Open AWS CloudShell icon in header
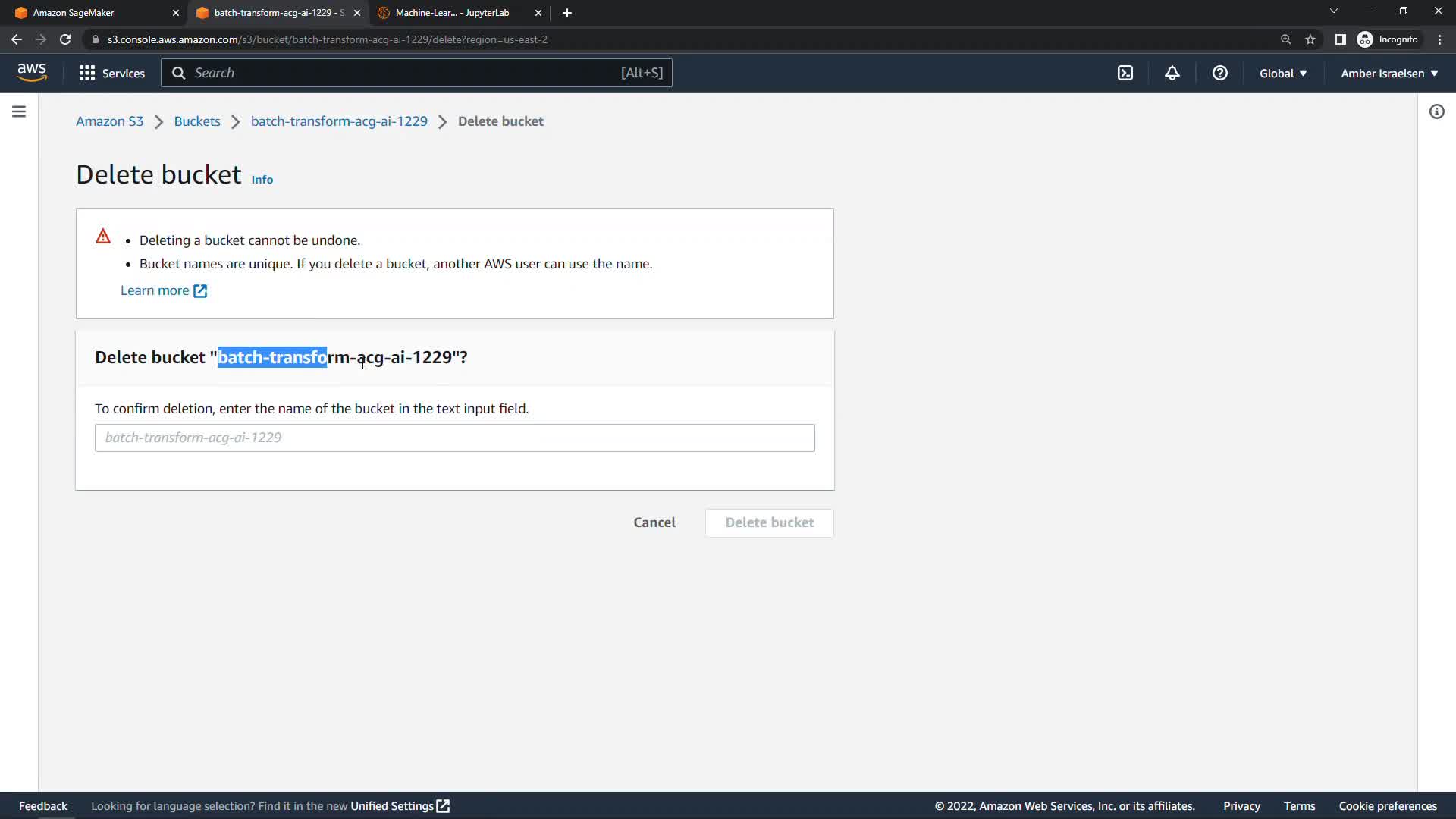Viewport: 1456px width, 819px height. pyautogui.click(x=1125, y=73)
